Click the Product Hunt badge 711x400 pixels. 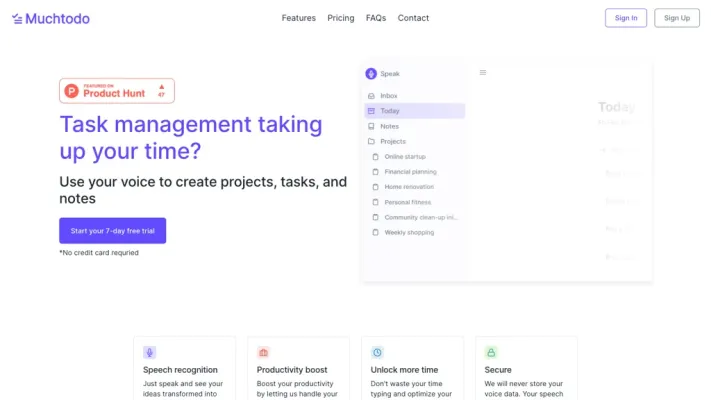pyautogui.click(x=117, y=91)
